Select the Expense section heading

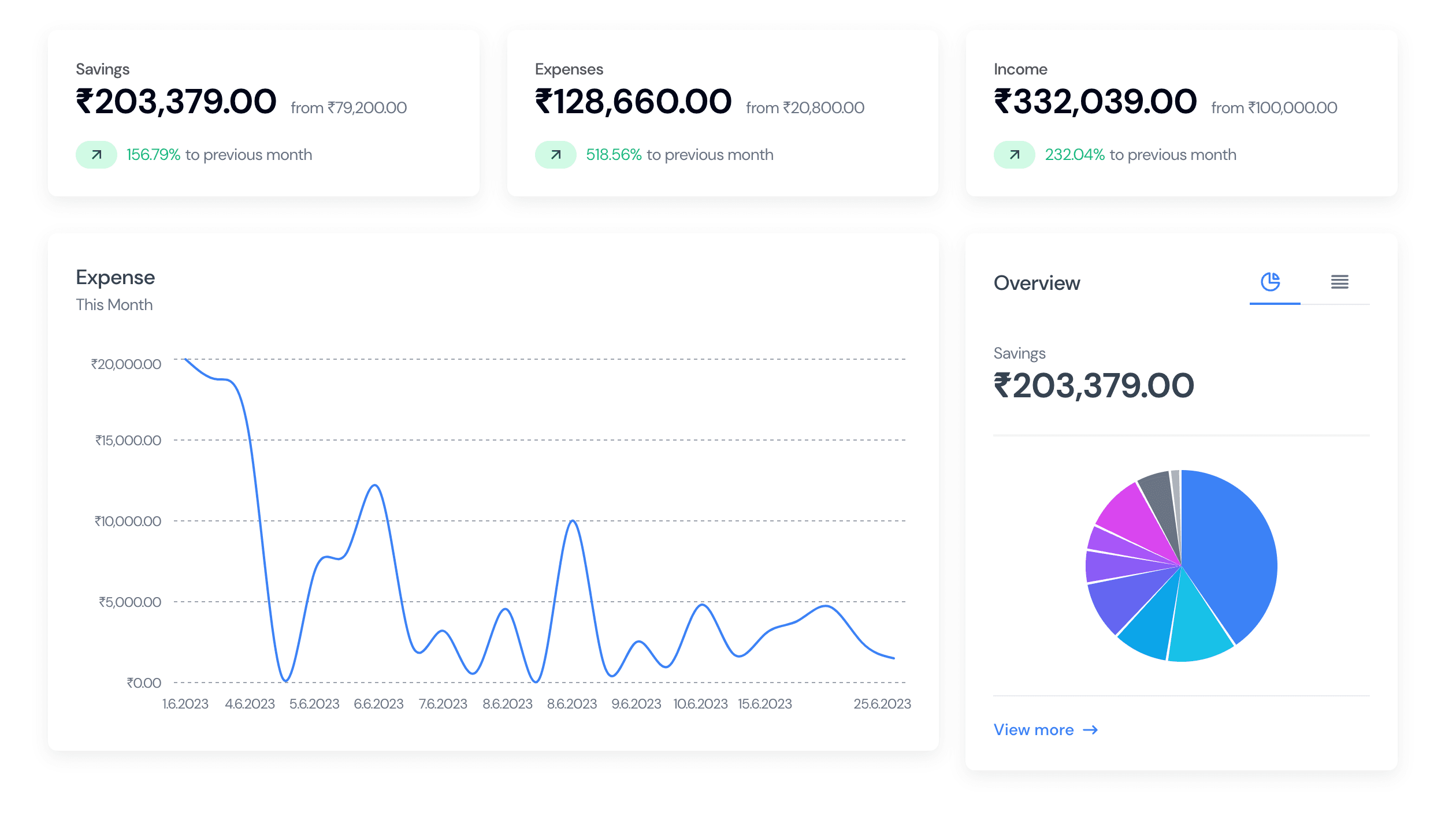click(115, 277)
